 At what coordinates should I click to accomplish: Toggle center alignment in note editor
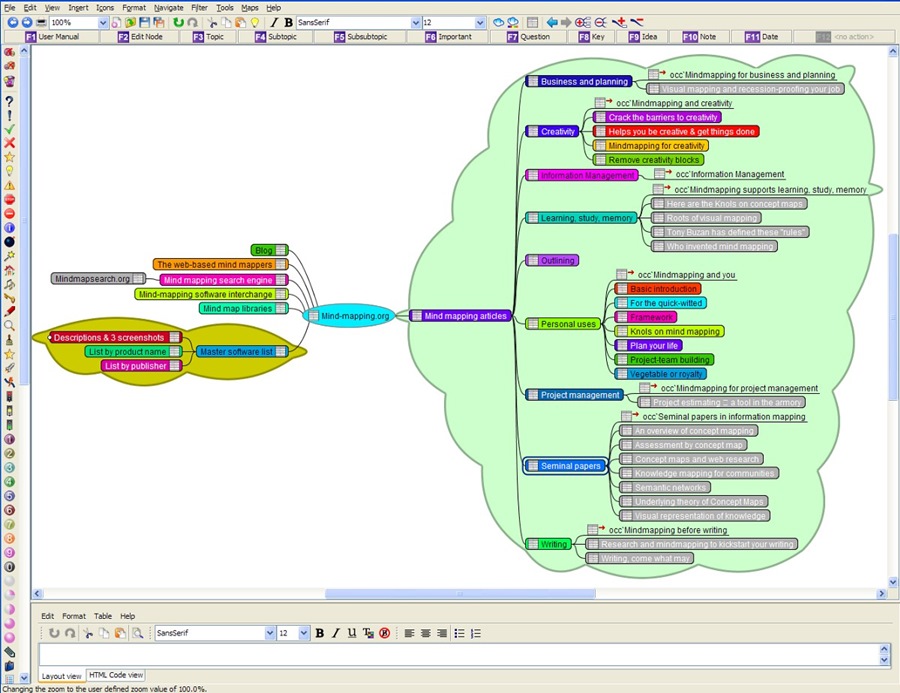[x=425, y=633]
